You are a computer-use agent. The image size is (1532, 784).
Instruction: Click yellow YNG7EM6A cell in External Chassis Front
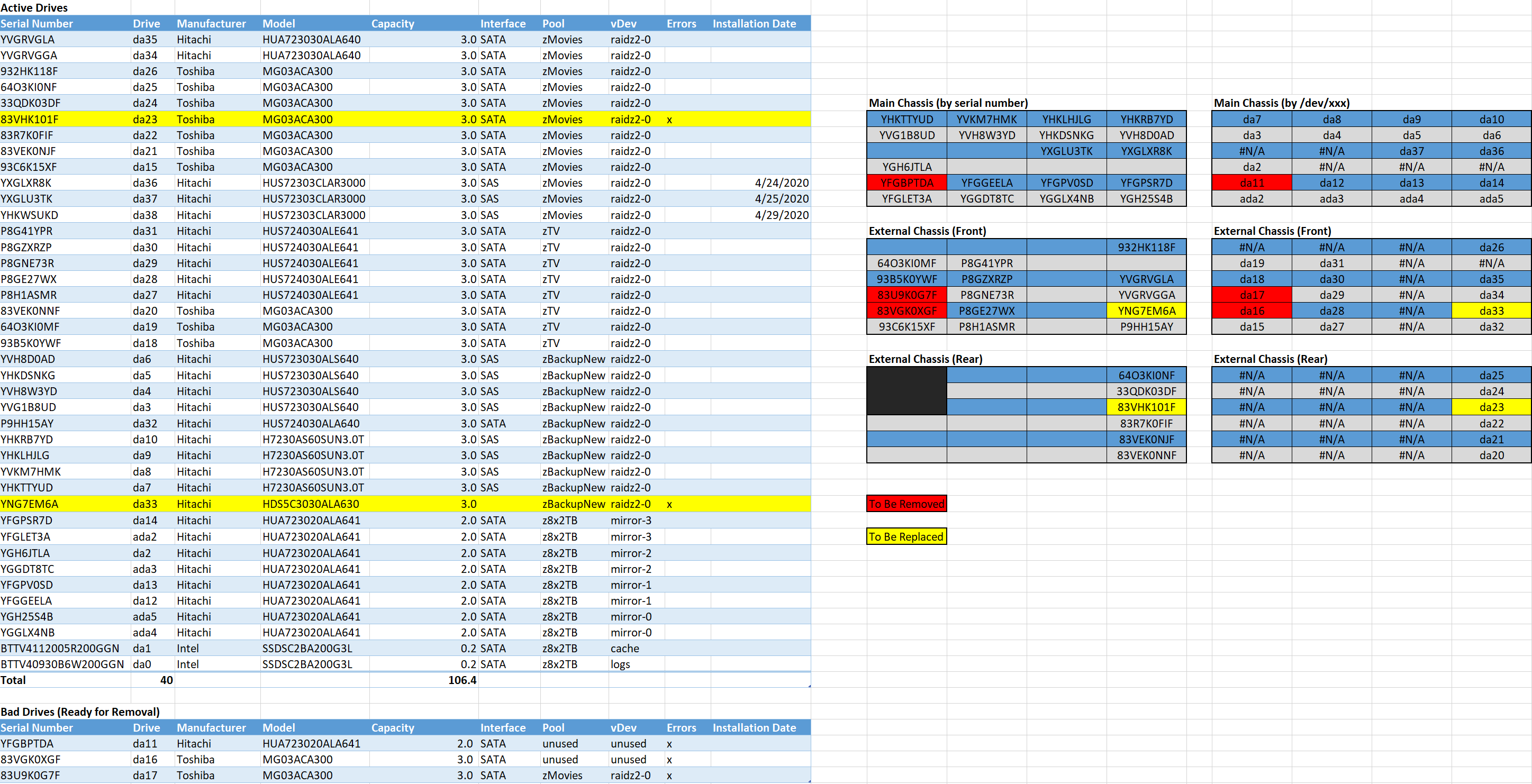(x=1147, y=311)
